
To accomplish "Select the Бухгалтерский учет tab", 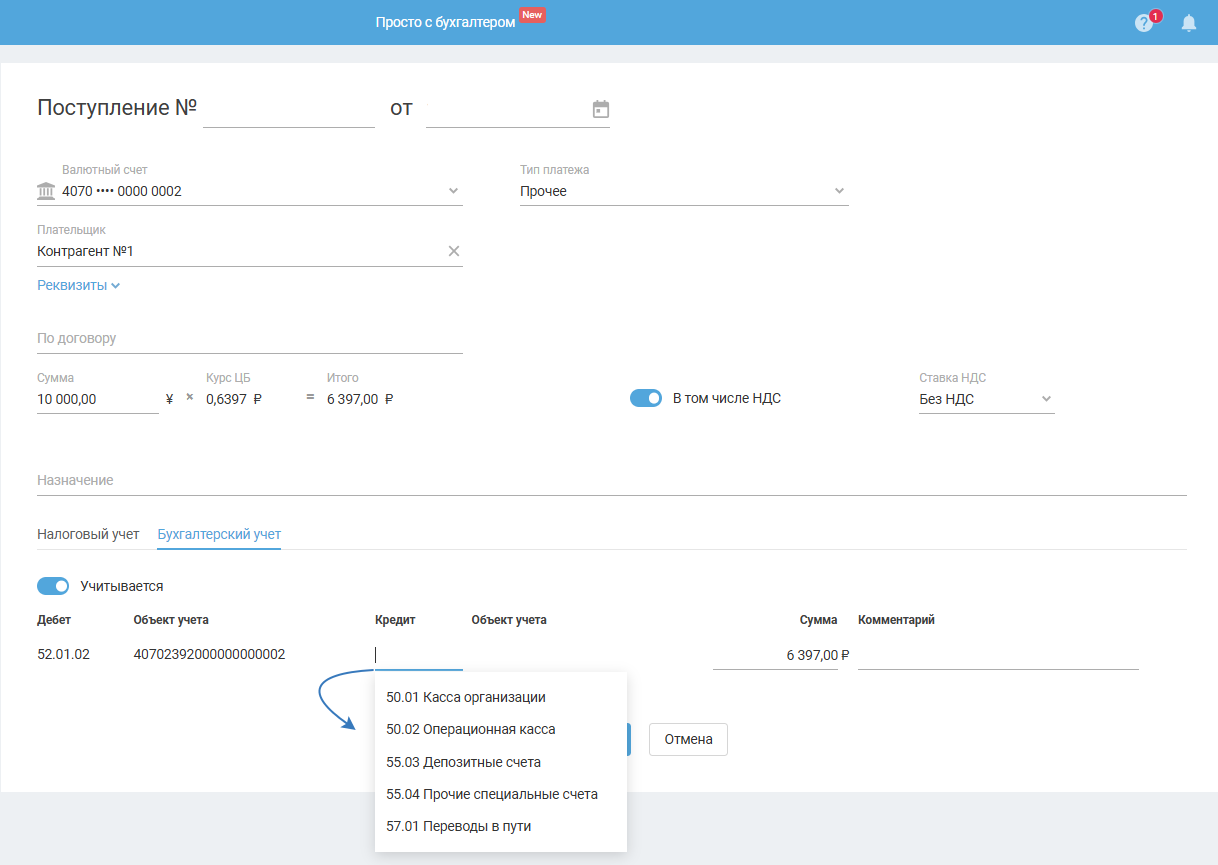I will click(219, 534).
